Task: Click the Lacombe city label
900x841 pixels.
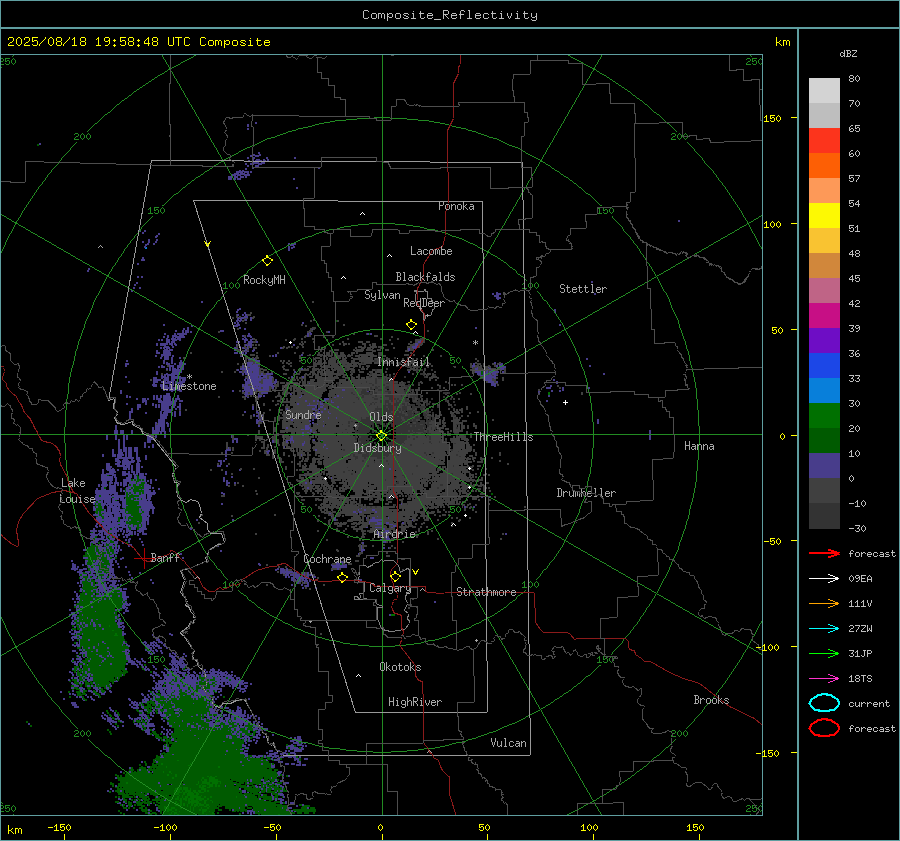Action: point(431,251)
